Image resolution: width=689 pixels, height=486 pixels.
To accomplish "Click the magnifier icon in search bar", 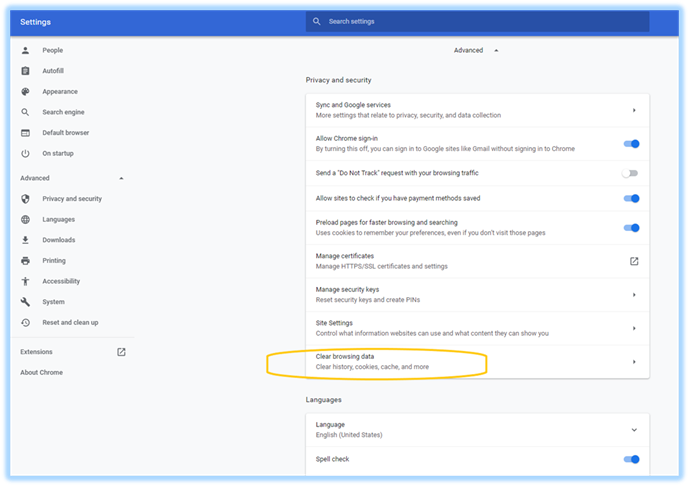I will pyautogui.click(x=316, y=21).
